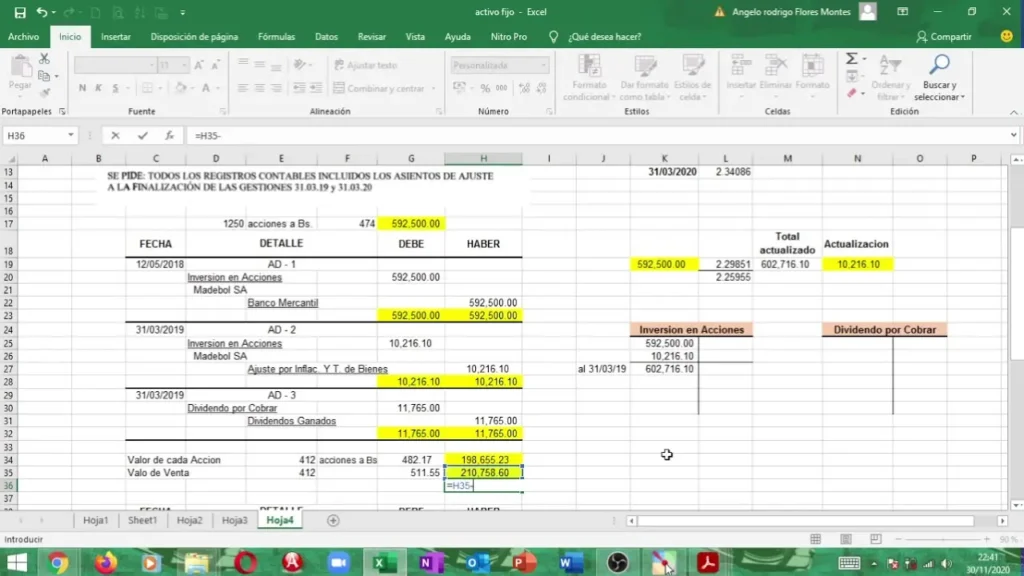Click the AutoSum sigma icon
This screenshot has height=576, width=1024.
[852, 59]
